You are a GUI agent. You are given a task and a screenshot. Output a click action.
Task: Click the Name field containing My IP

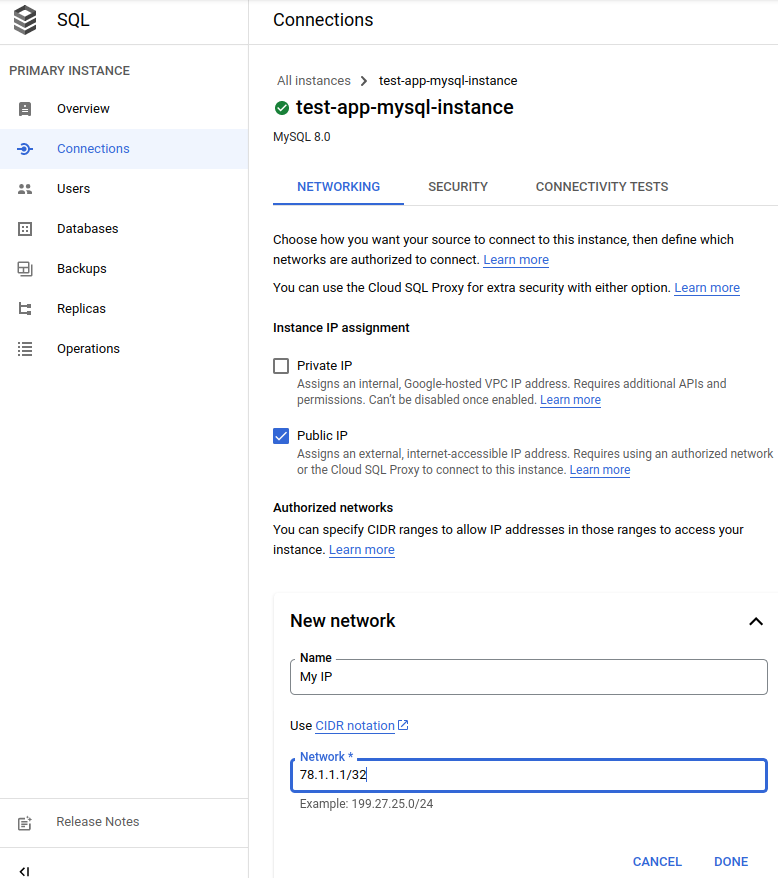[528, 677]
